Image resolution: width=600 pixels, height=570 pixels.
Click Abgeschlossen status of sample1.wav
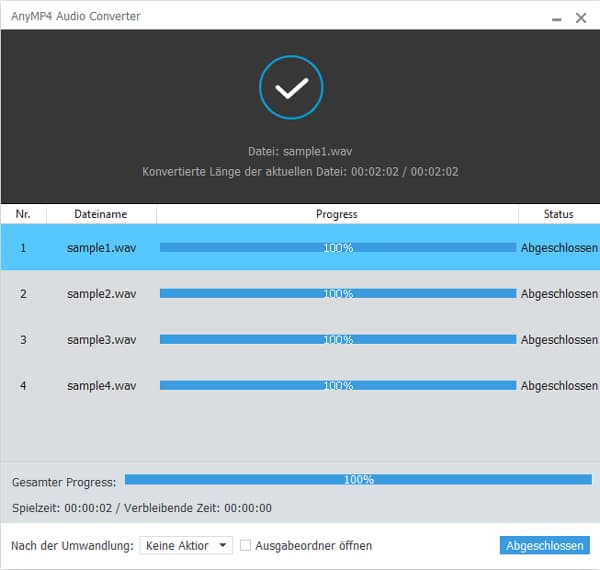(x=559, y=248)
